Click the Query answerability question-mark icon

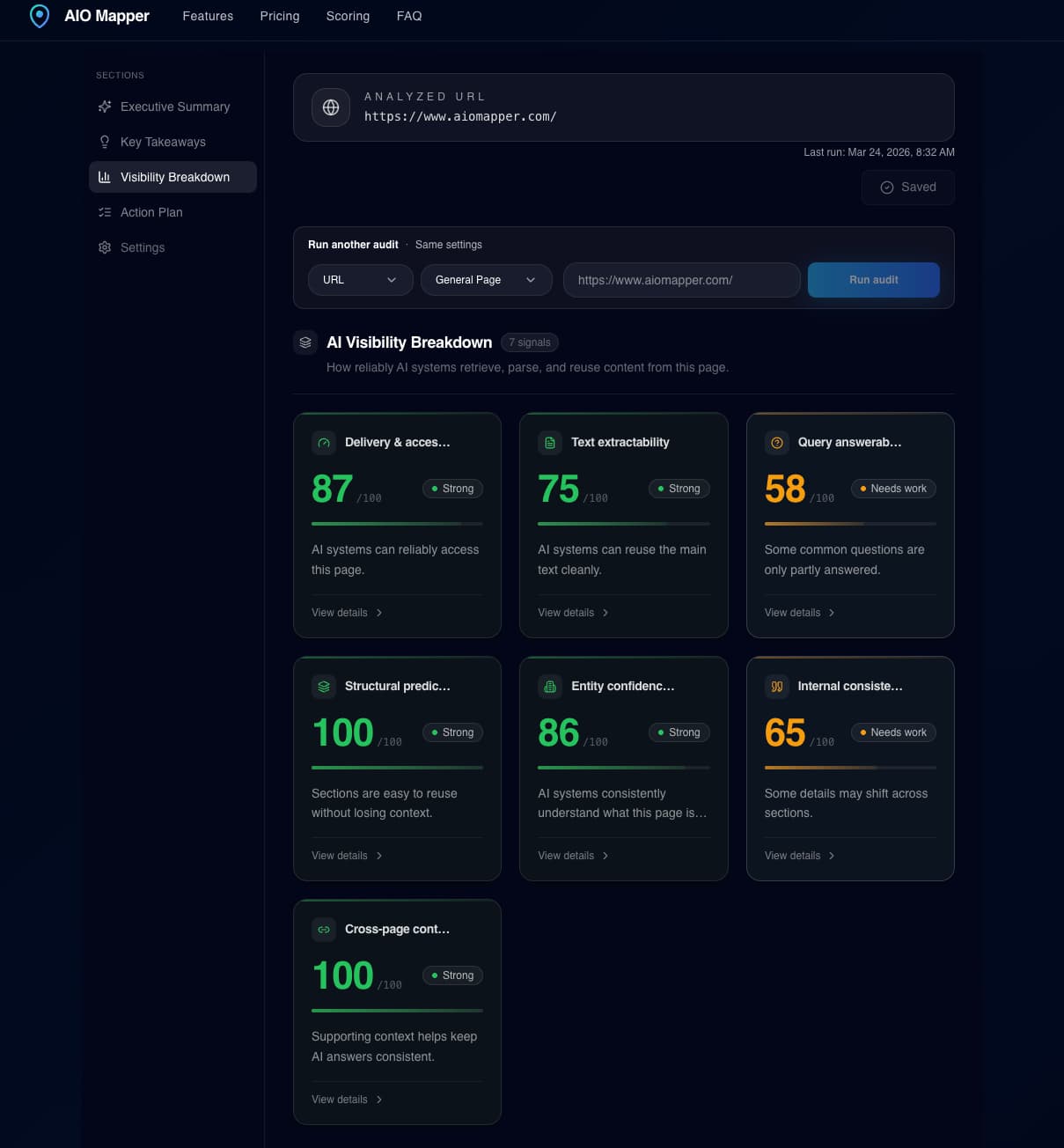[x=776, y=443]
